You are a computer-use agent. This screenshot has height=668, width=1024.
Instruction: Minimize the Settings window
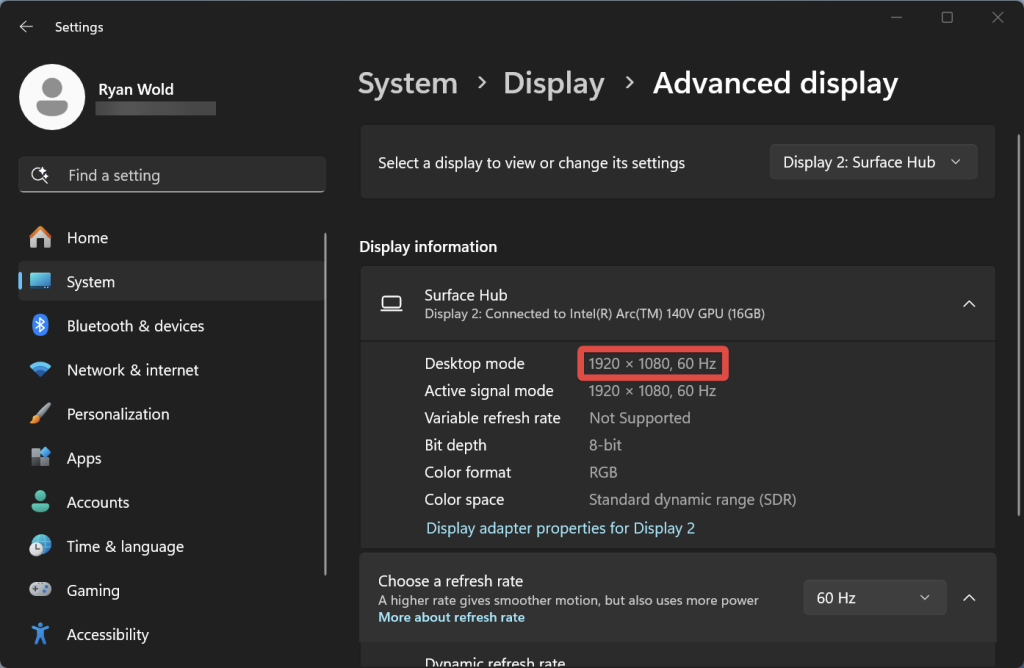pyautogui.click(x=897, y=18)
